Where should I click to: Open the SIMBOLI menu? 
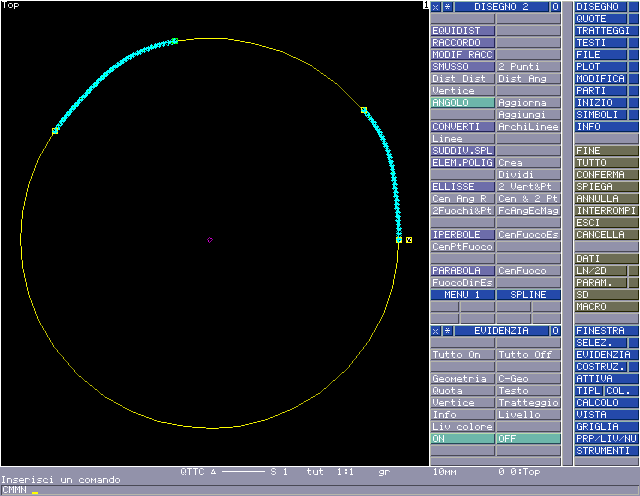[x=601, y=115]
